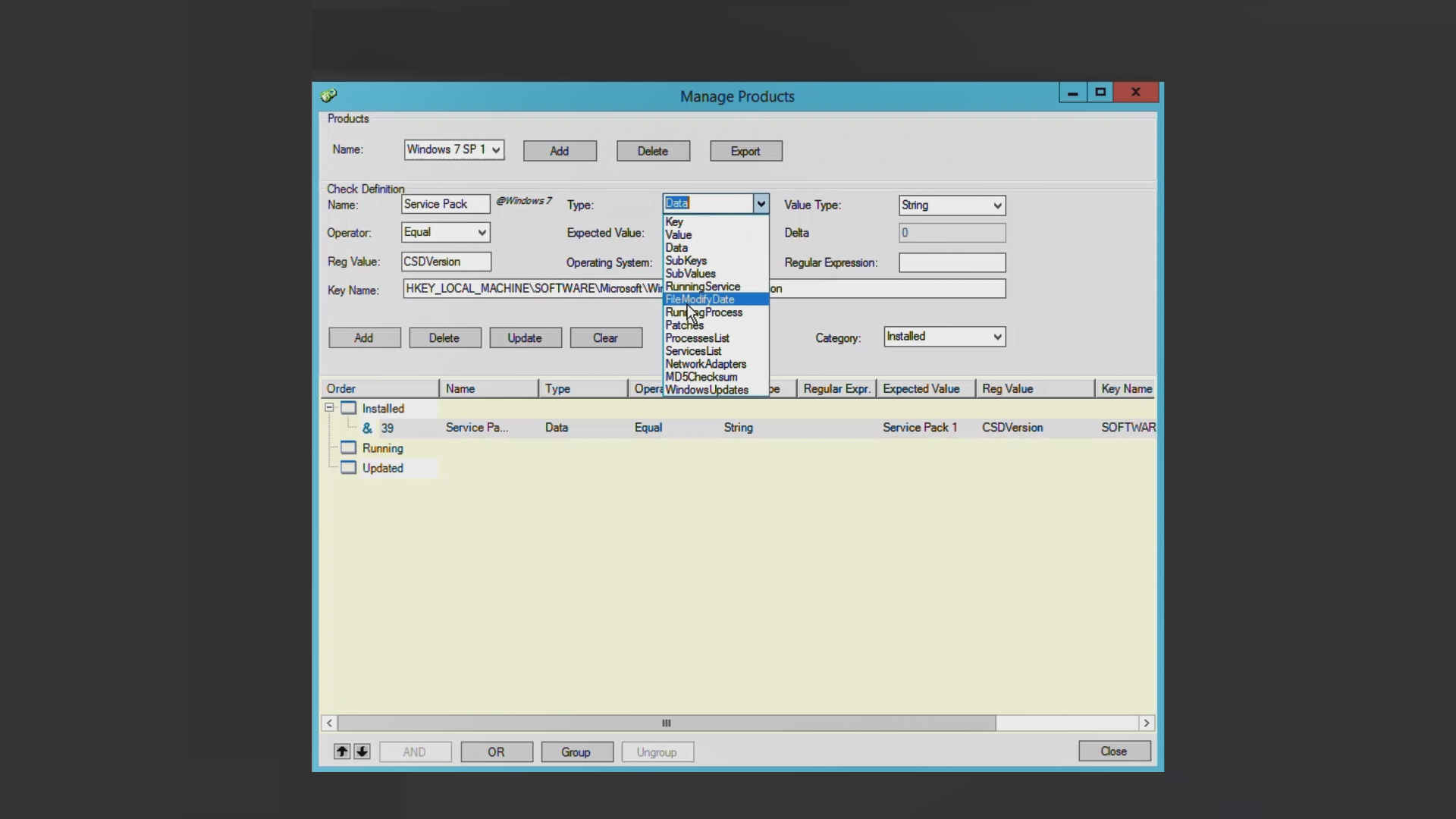Click the Group icon at bottom toolbar
Image resolution: width=1456 pixels, height=819 pixels.
pos(575,752)
